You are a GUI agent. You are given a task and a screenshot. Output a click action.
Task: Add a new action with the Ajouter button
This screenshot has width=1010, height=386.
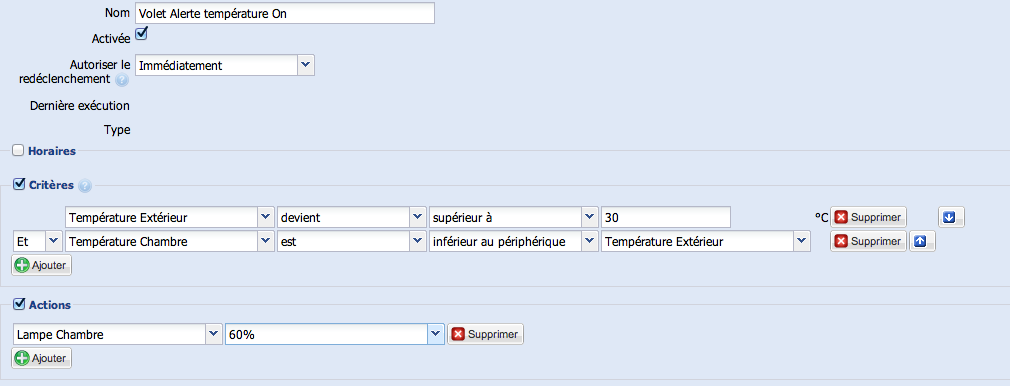(42, 358)
